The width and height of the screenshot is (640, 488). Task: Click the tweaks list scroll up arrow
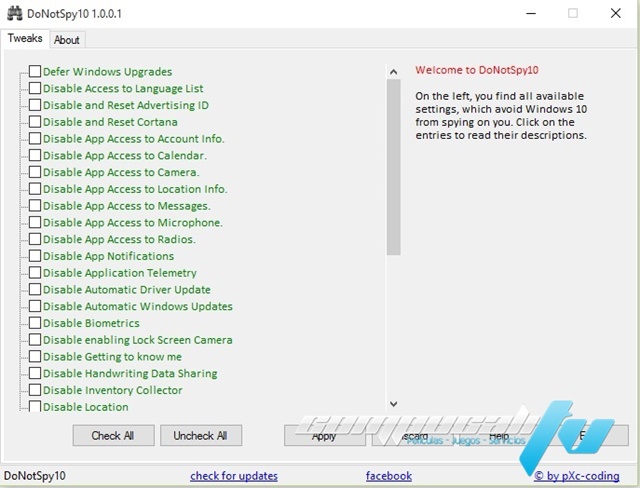393,72
